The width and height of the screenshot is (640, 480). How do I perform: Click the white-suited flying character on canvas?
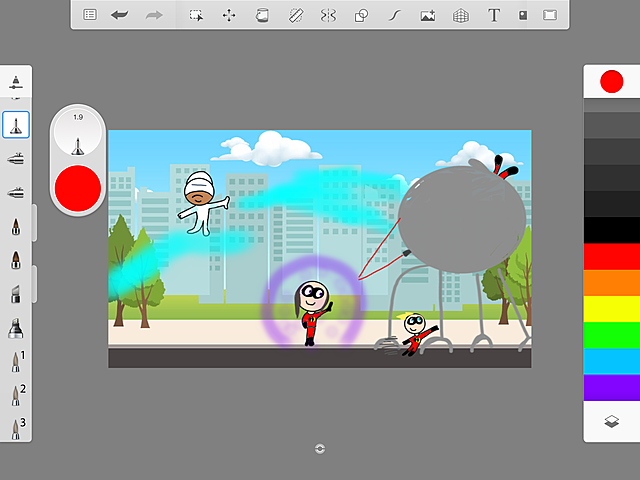point(203,203)
